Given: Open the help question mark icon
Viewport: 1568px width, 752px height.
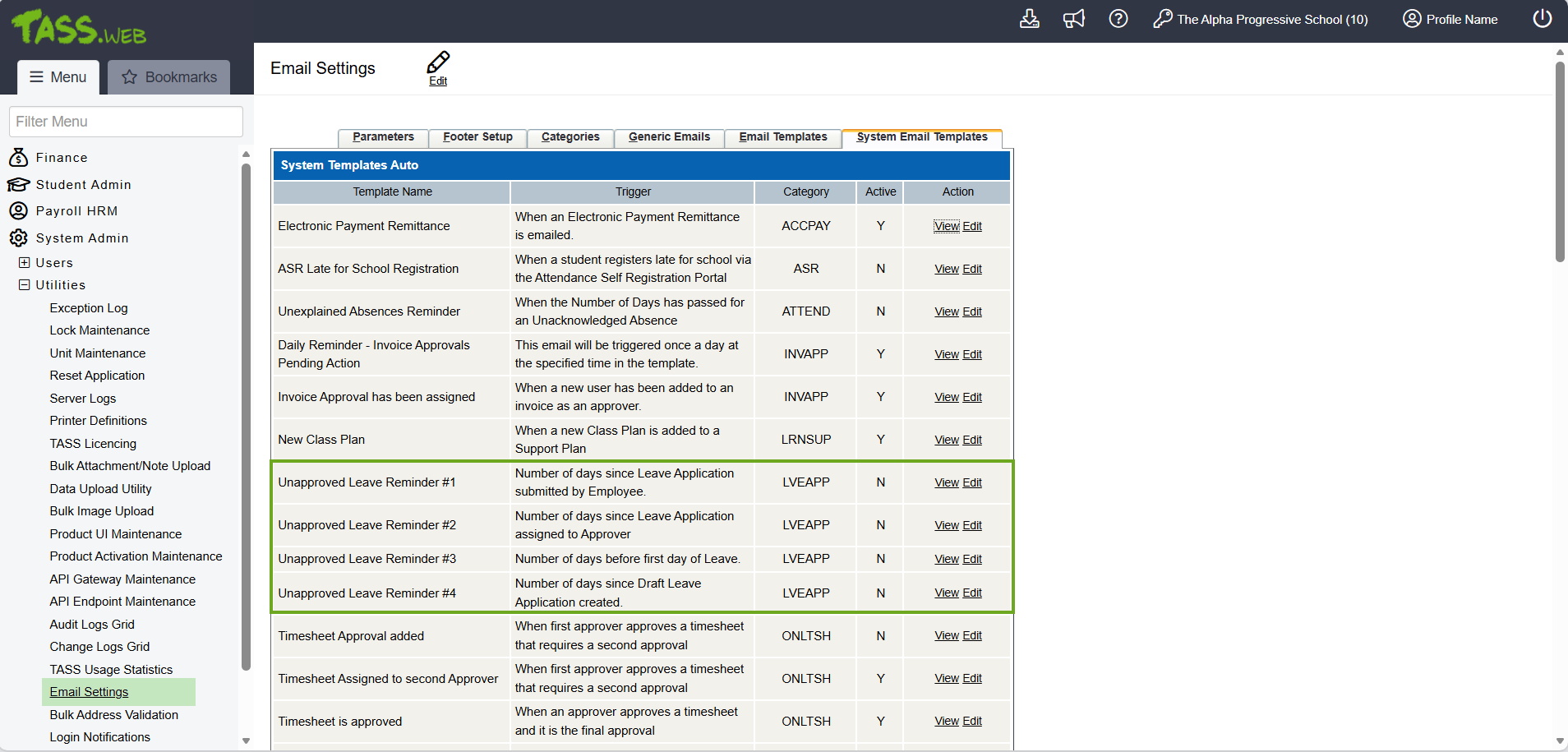Looking at the screenshot, I should click(1118, 19).
